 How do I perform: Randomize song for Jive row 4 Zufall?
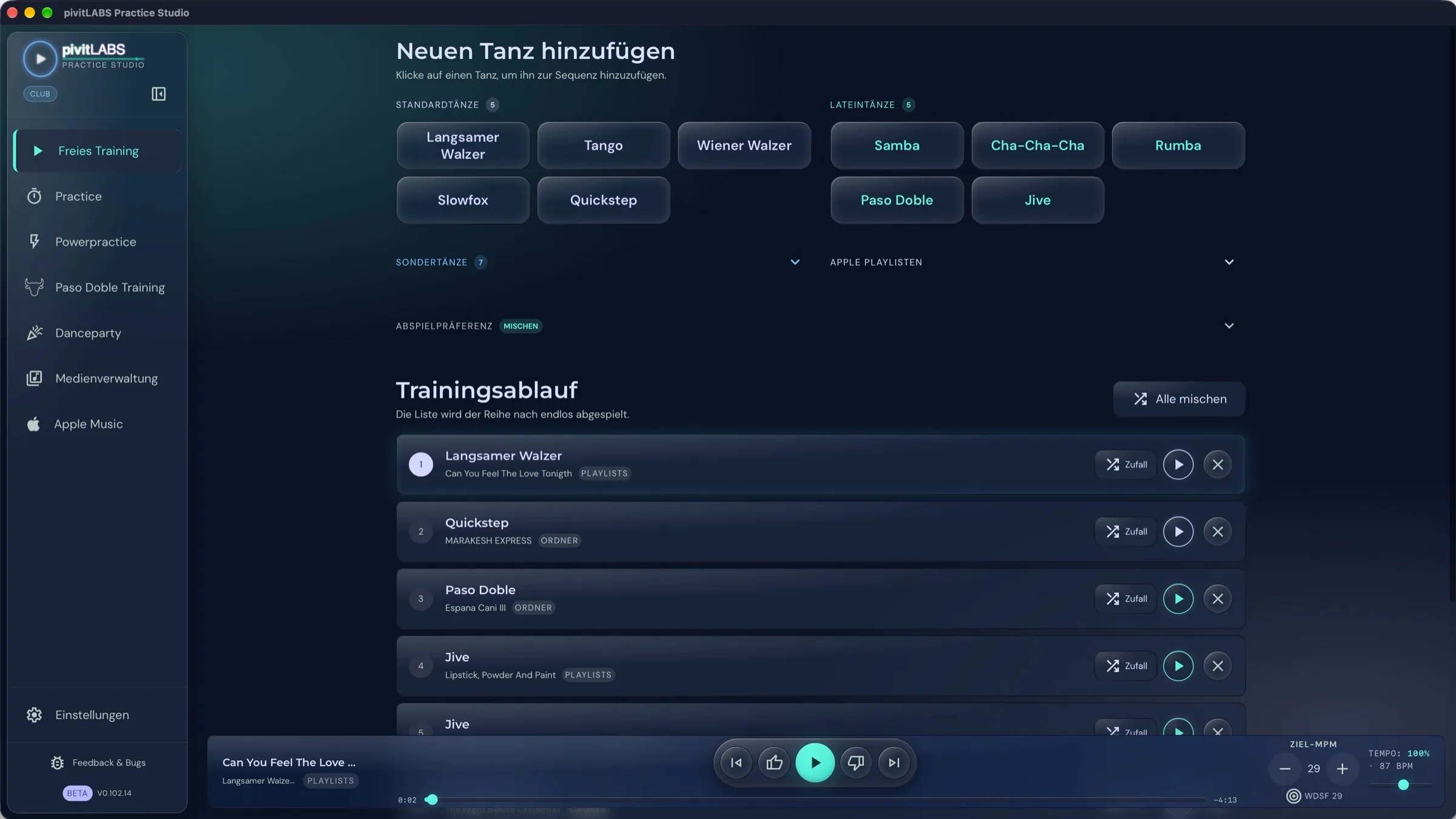pyautogui.click(x=1126, y=666)
